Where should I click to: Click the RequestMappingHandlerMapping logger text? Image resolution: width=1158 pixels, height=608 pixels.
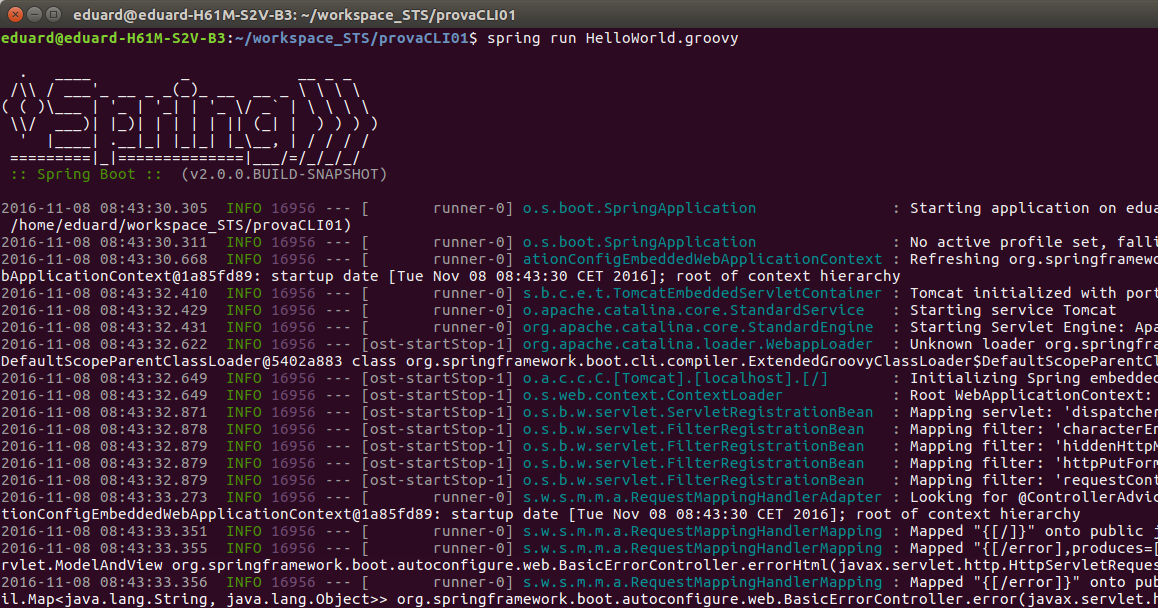(698, 531)
